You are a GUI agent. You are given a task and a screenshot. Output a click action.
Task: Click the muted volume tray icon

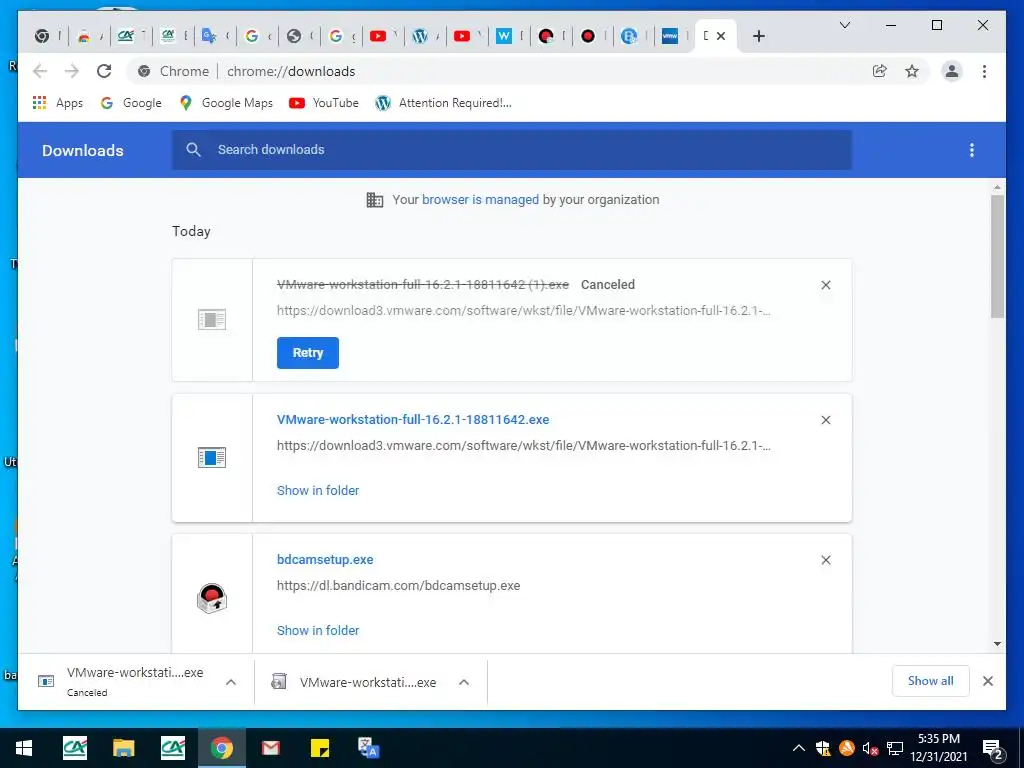point(870,748)
